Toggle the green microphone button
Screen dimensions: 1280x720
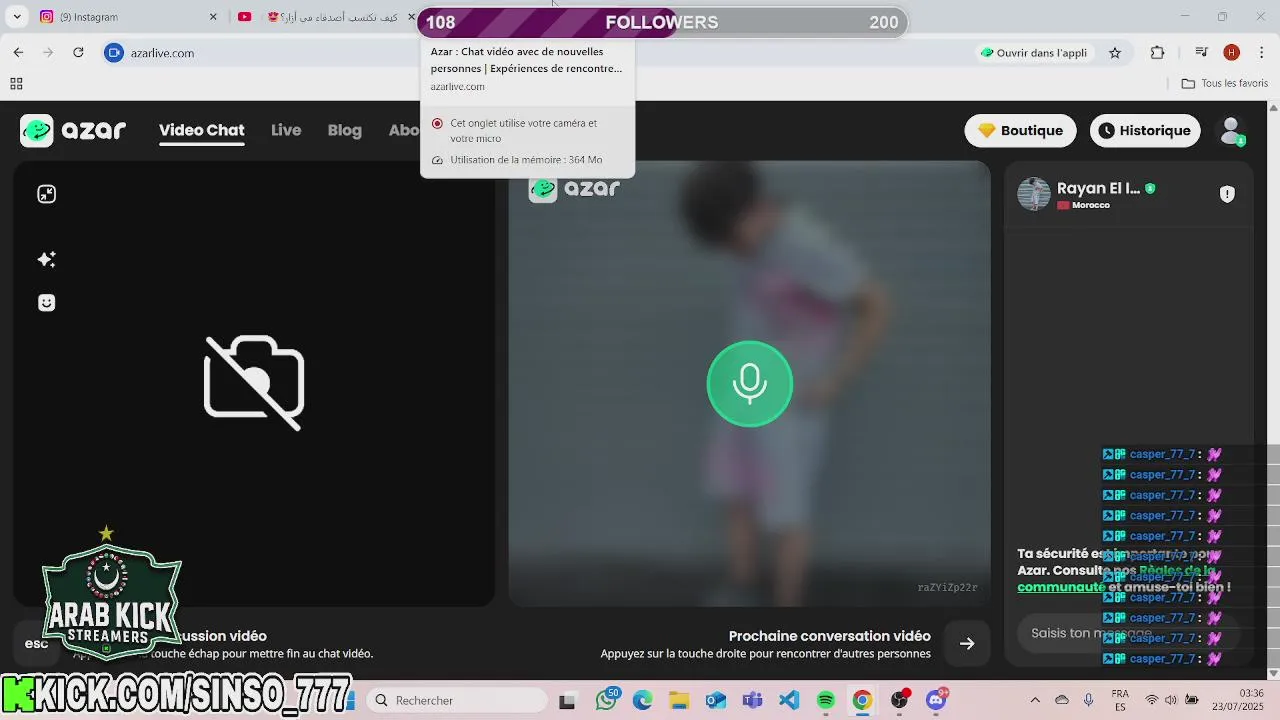749,384
